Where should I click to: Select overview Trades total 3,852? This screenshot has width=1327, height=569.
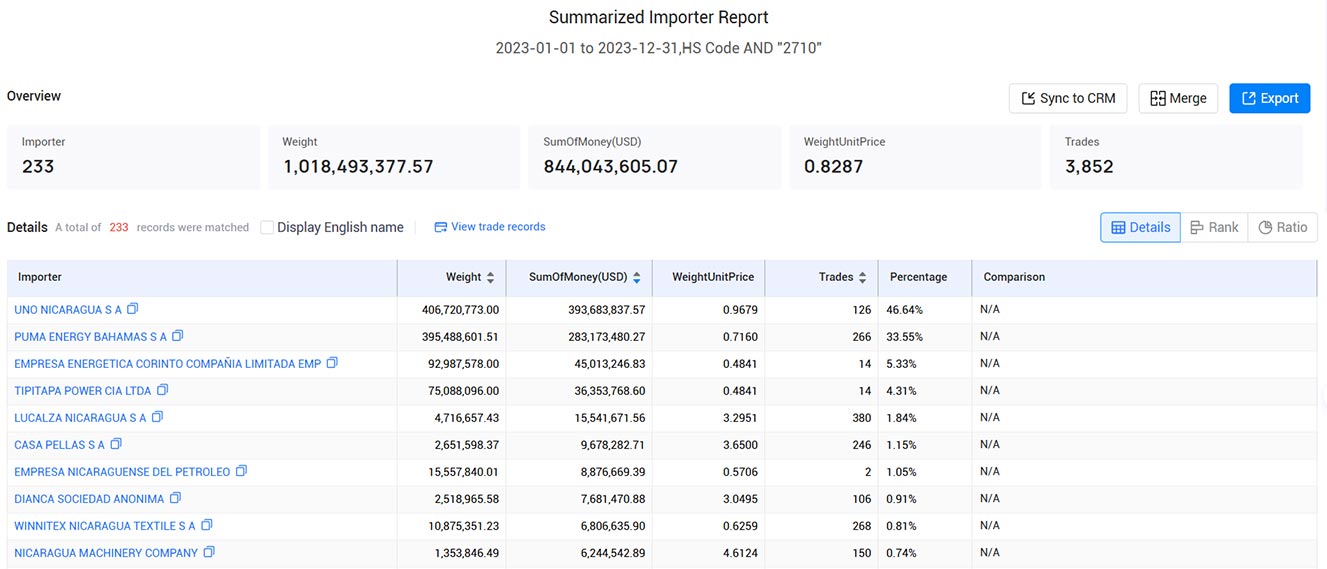pos(1089,166)
